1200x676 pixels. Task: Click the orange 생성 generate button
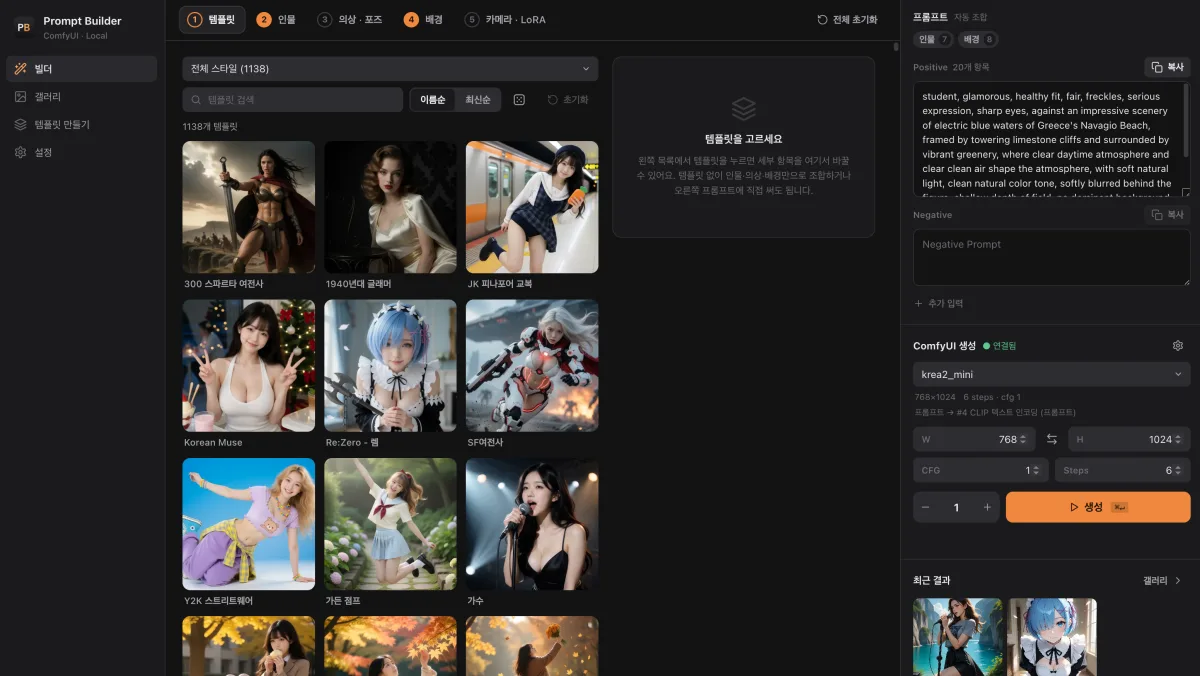pos(1098,507)
